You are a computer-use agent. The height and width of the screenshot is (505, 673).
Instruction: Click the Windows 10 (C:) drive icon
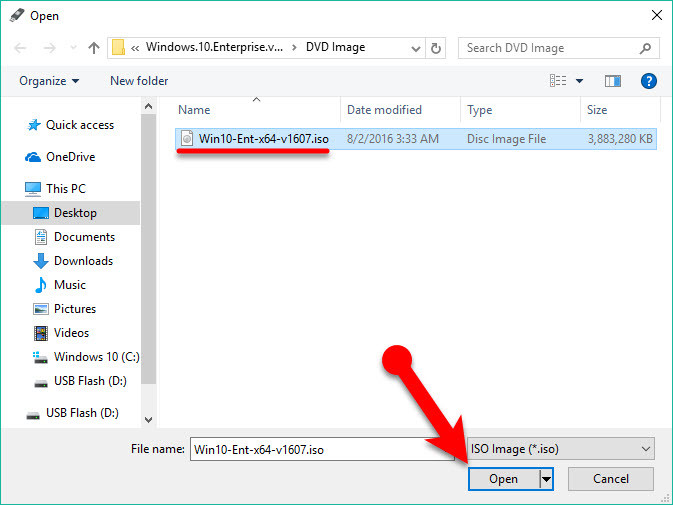coord(41,357)
